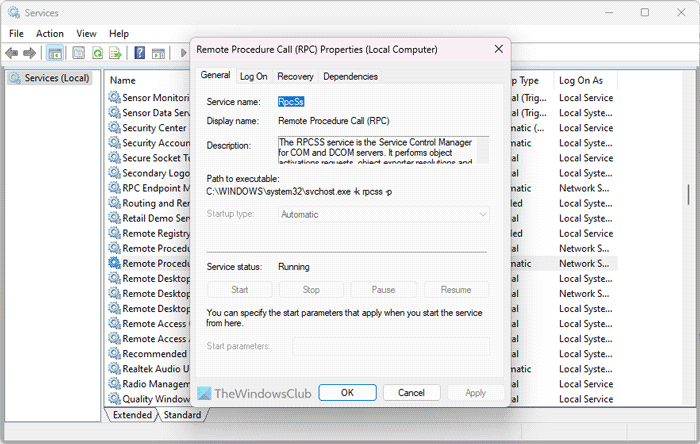This screenshot has width=700, height=444.
Task: Click the Display name Remote Procedure Call (RPC)
Action: [x=334, y=121]
